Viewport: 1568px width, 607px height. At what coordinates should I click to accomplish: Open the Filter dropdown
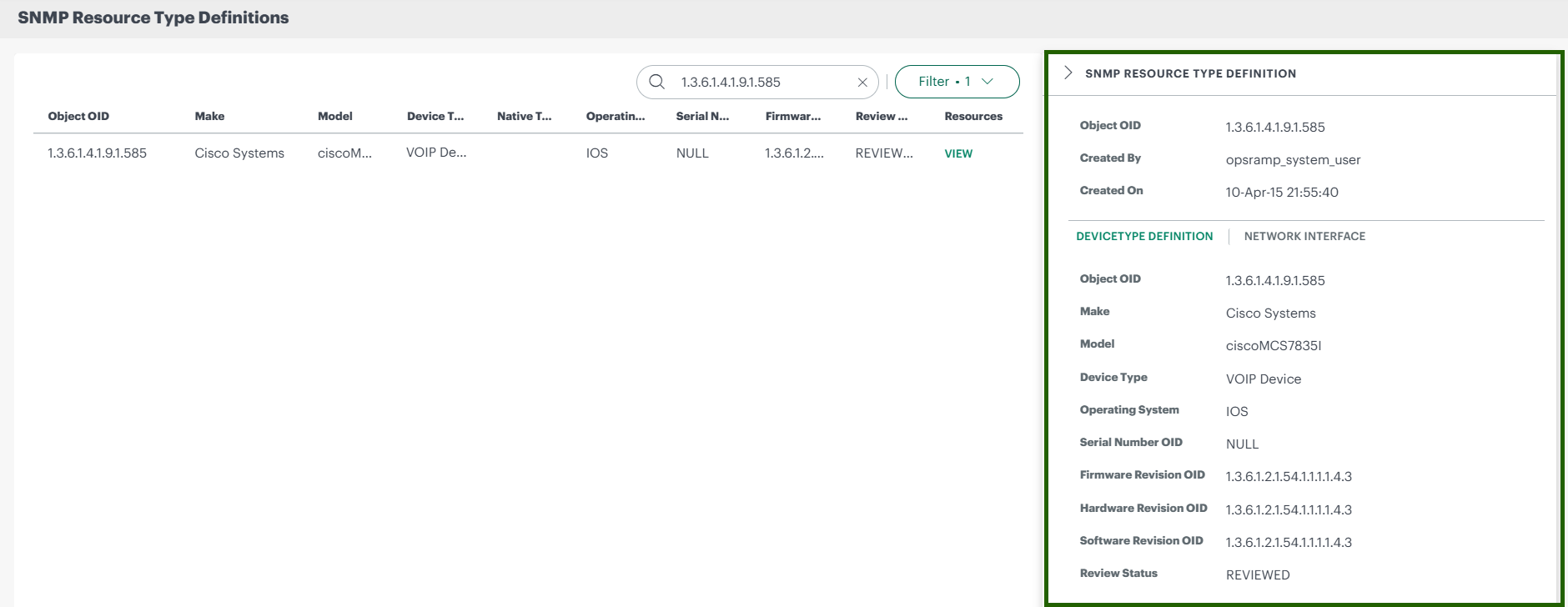[957, 82]
